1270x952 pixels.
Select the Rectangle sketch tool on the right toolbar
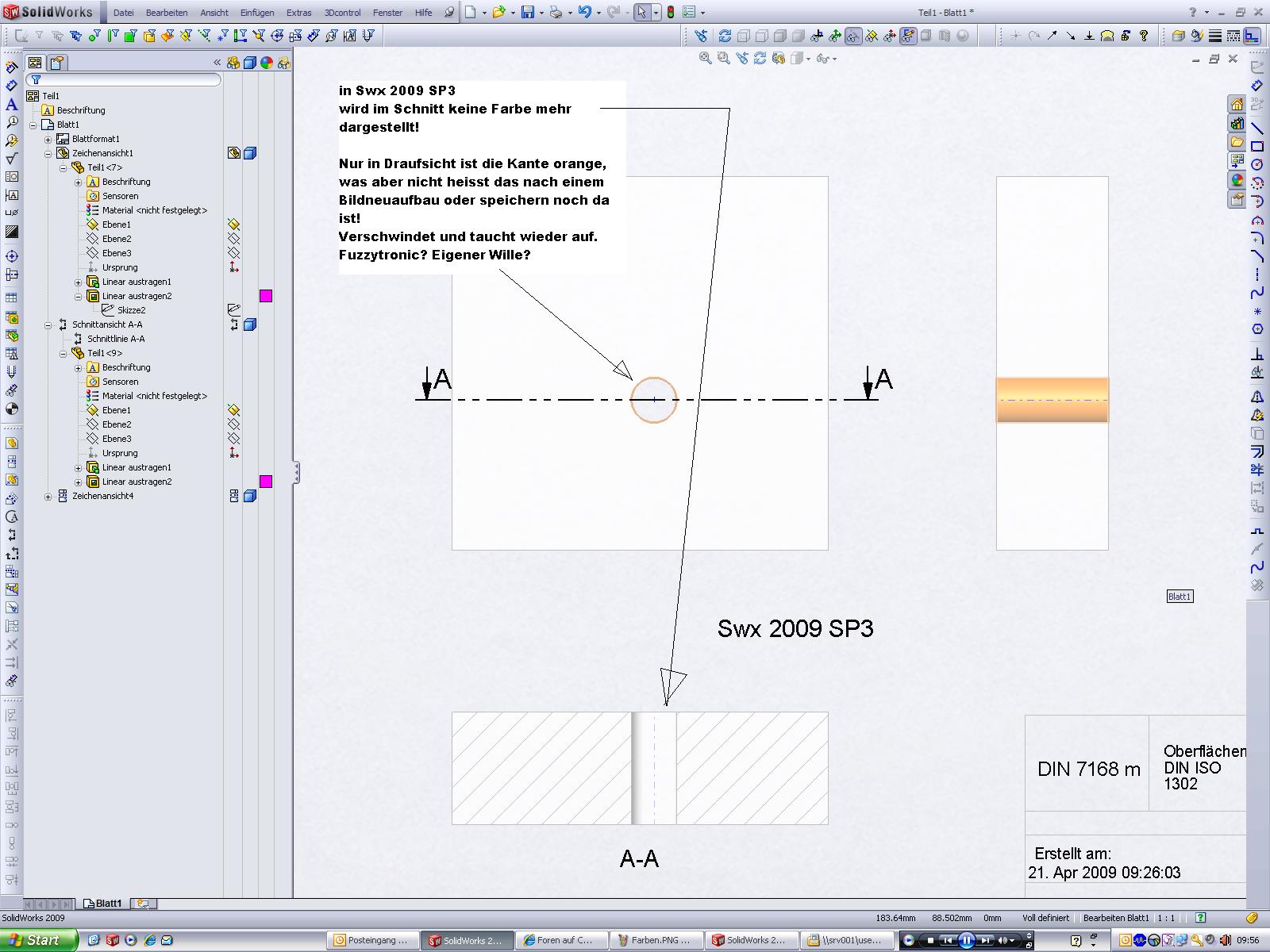1257,146
